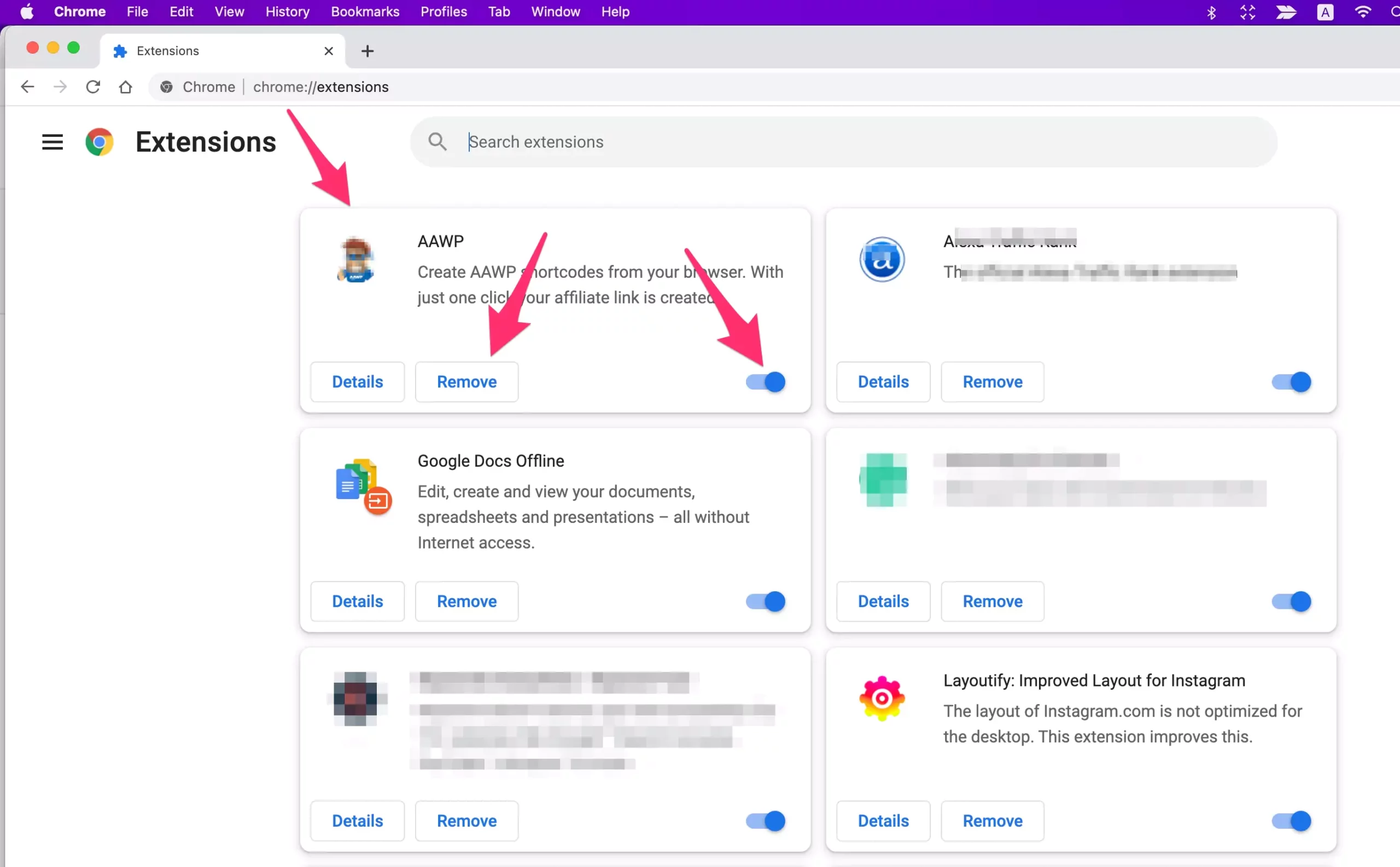1400x867 pixels.
Task: Open Details for Alexa Traffic Rank
Action: [883, 382]
